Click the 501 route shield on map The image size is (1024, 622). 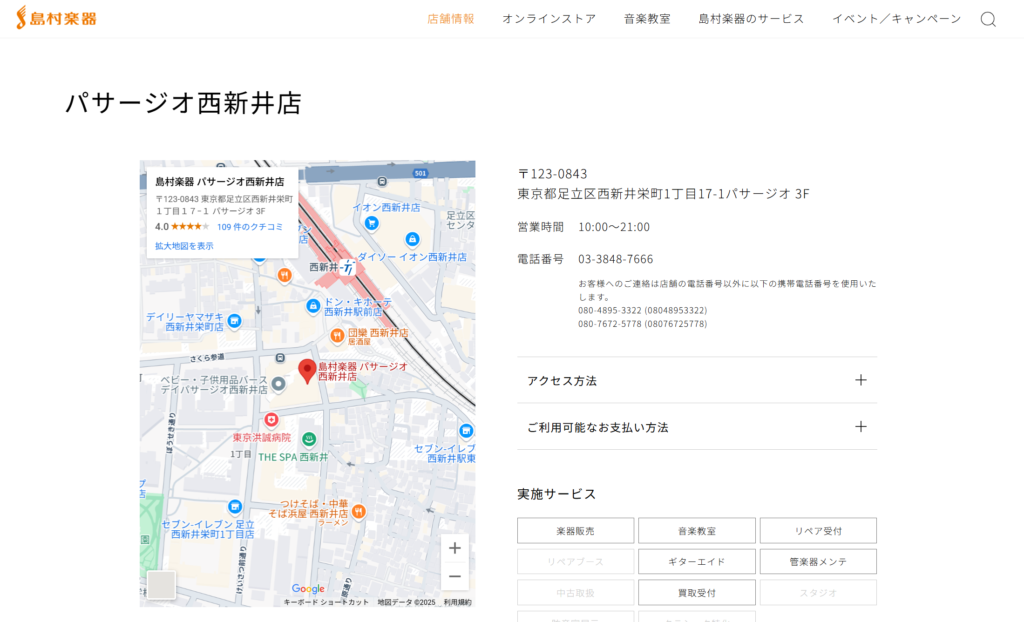420,173
